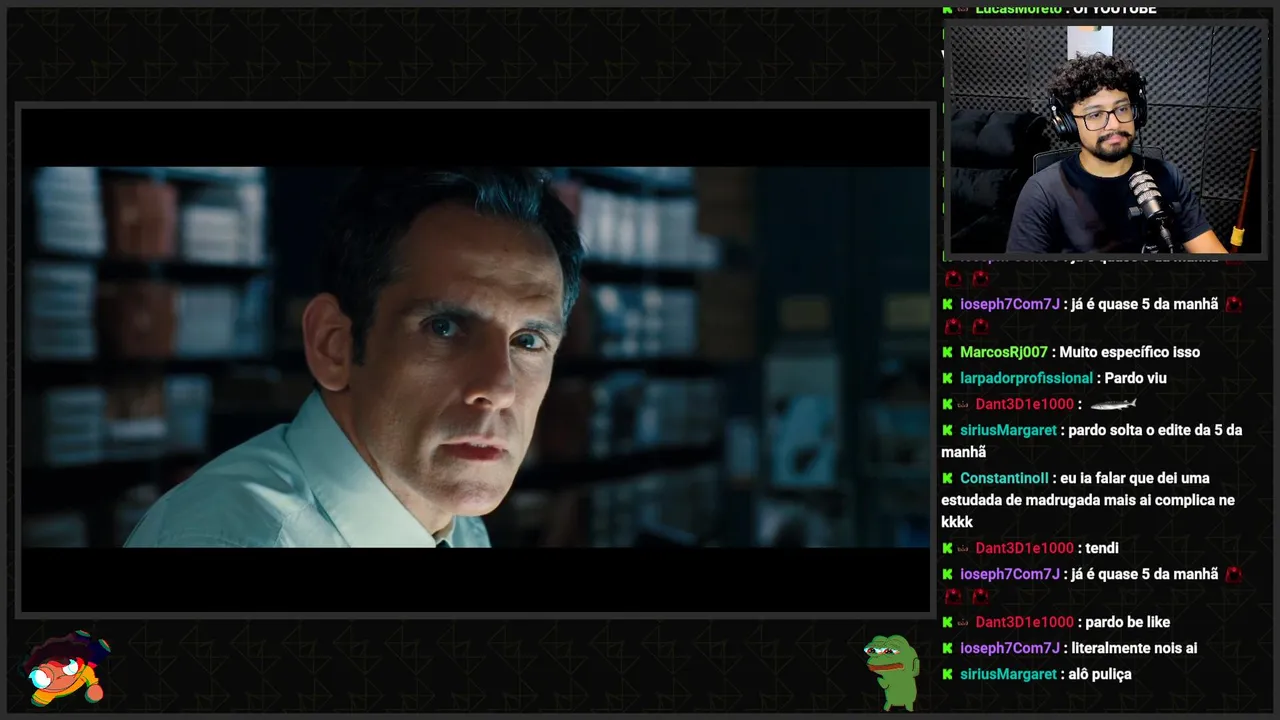Click the Pepe frog mascot
This screenshot has width=1280, height=720.
click(x=892, y=672)
